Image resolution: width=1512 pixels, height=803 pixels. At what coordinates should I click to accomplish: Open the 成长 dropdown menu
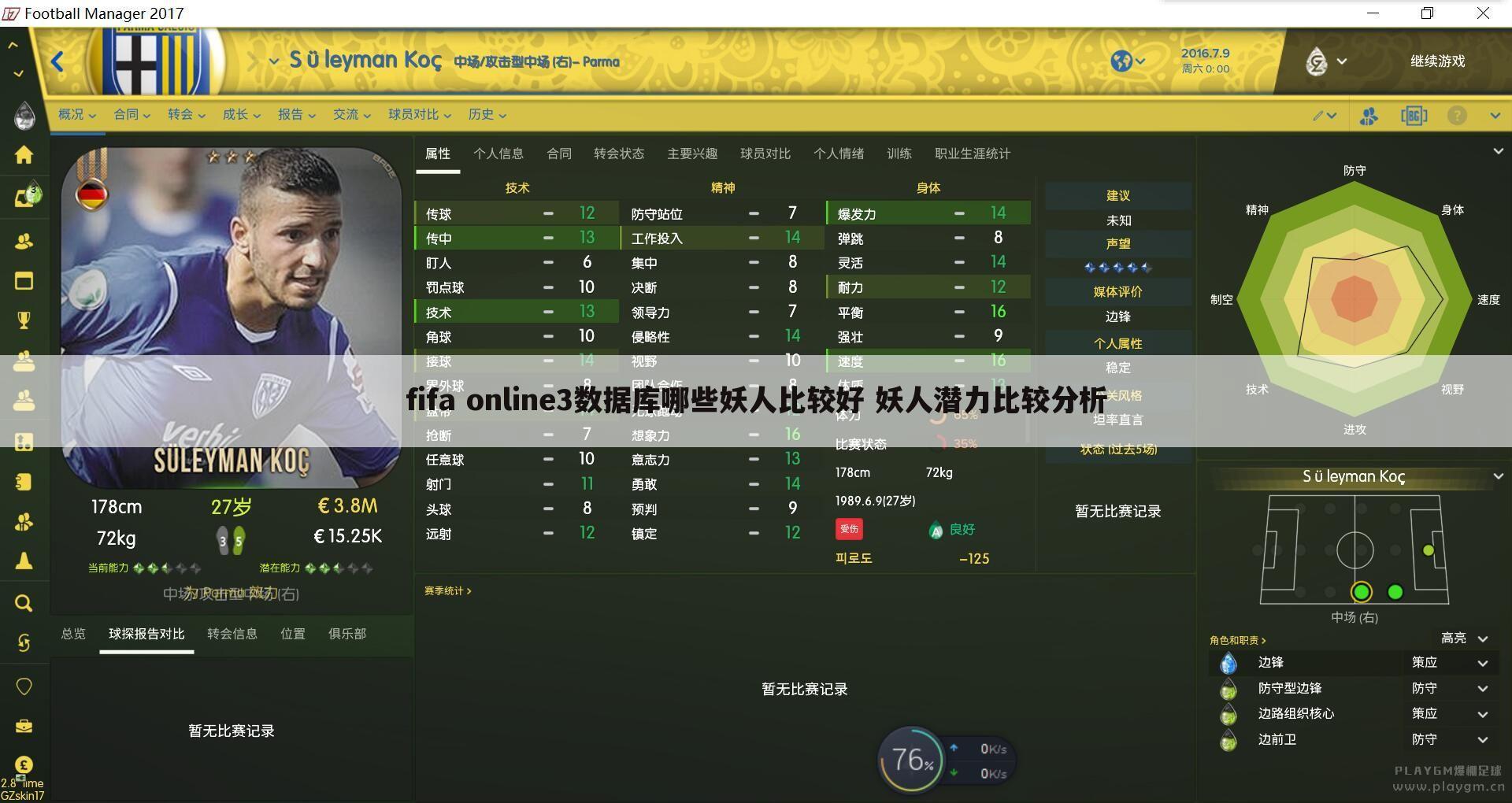241,115
